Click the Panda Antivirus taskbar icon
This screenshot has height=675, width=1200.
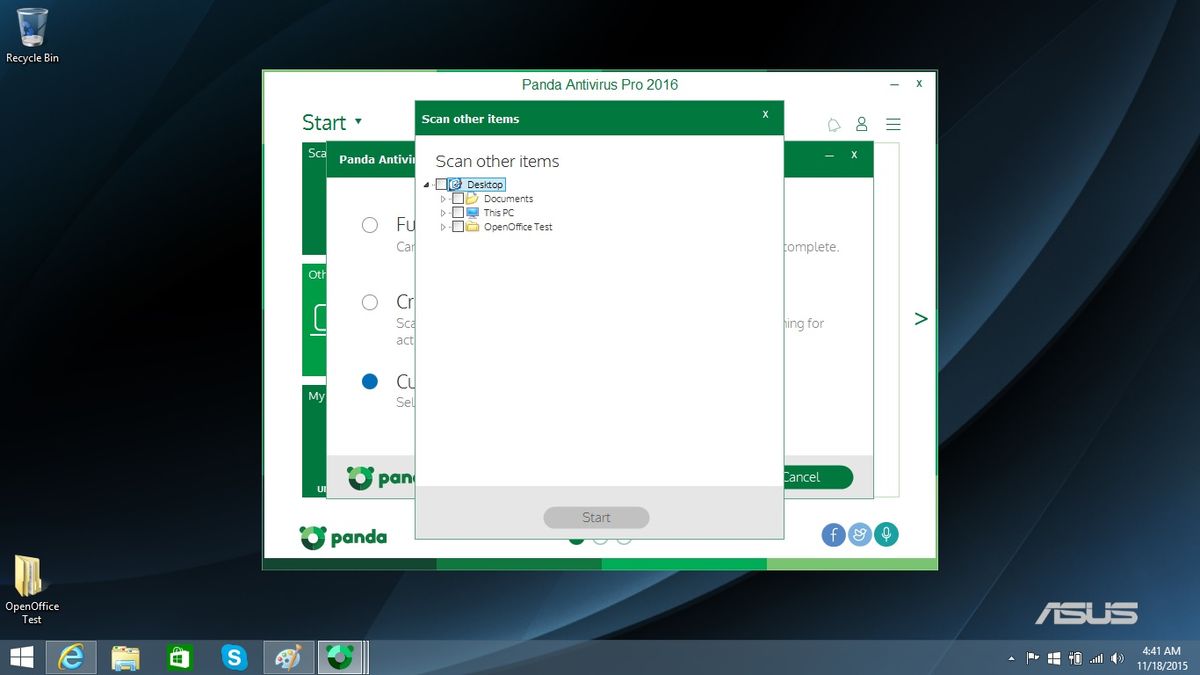tap(342, 657)
